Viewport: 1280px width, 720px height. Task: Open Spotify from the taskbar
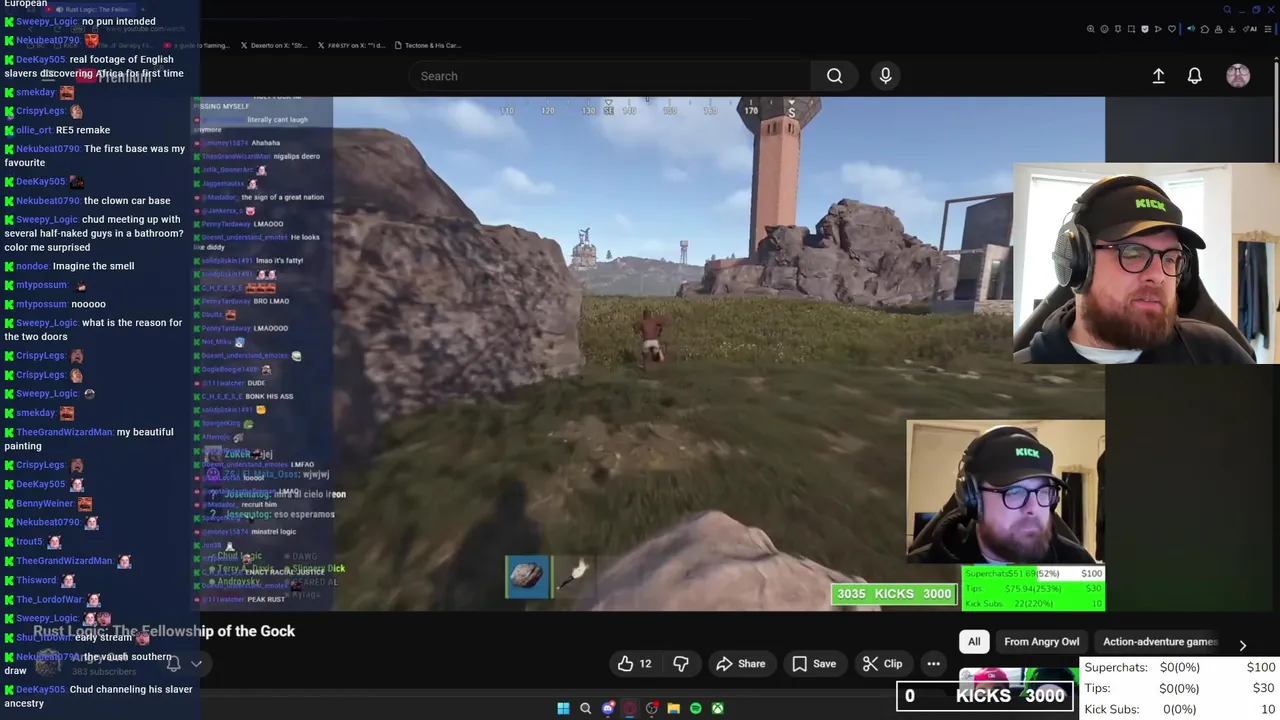[696, 709]
